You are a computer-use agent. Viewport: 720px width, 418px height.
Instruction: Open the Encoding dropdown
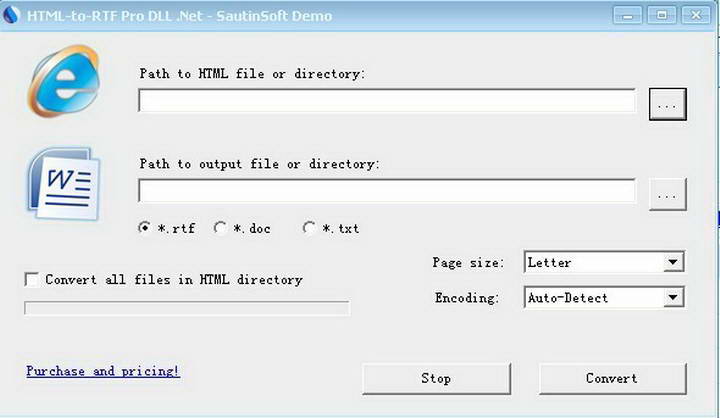(x=673, y=297)
